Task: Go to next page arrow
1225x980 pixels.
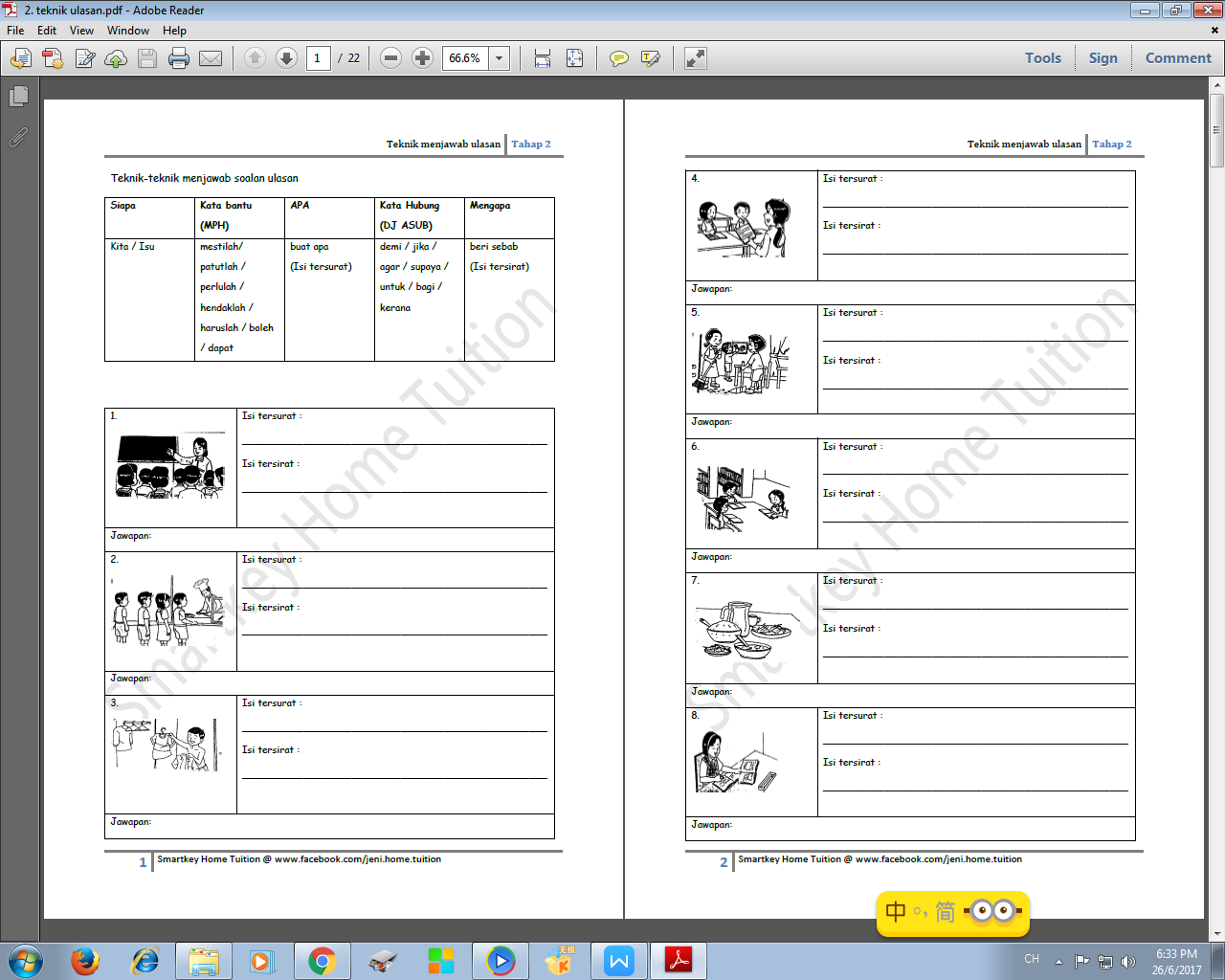Action: (286, 58)
